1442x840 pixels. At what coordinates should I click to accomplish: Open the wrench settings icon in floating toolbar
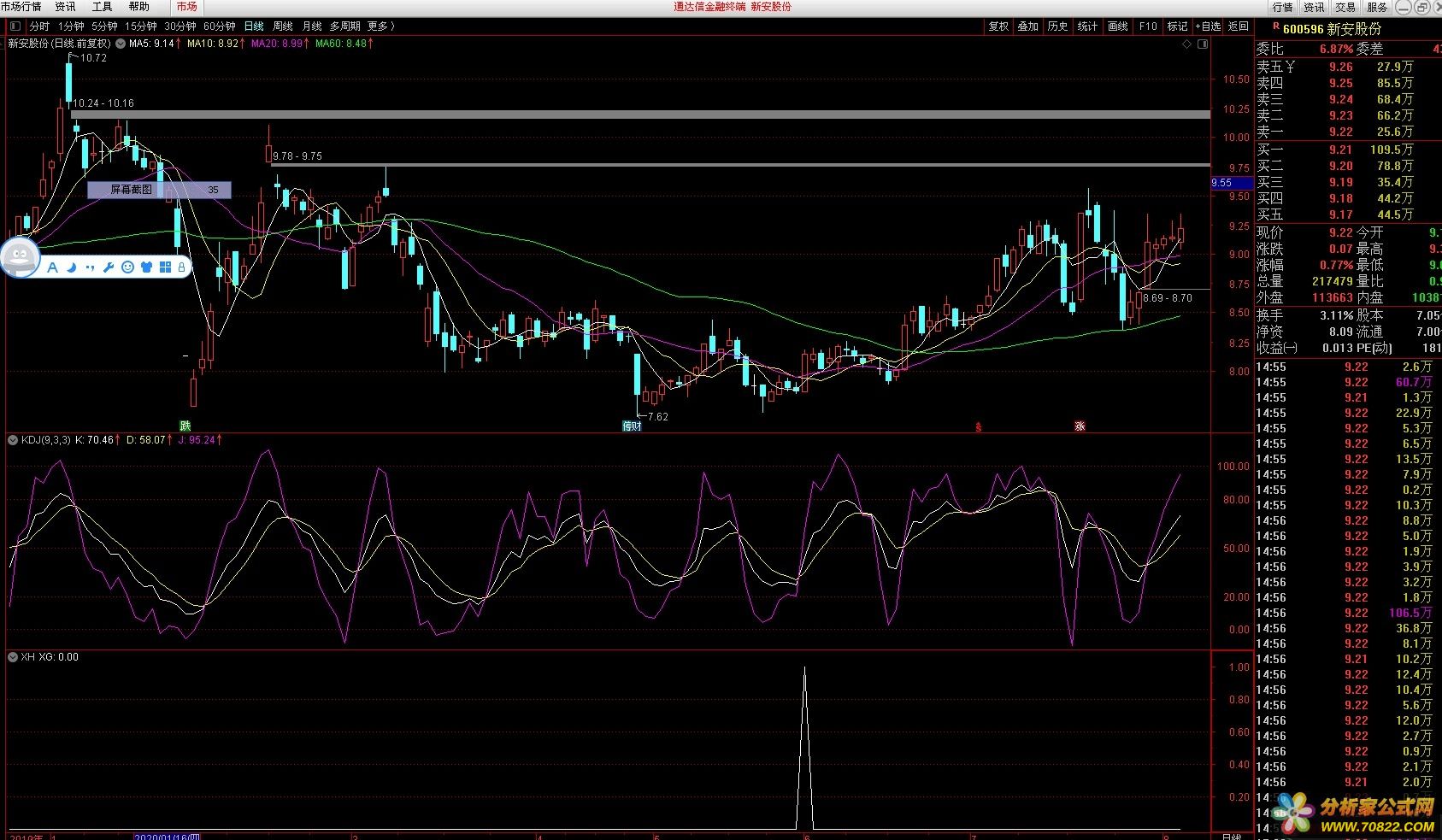(x=109, y=267)
